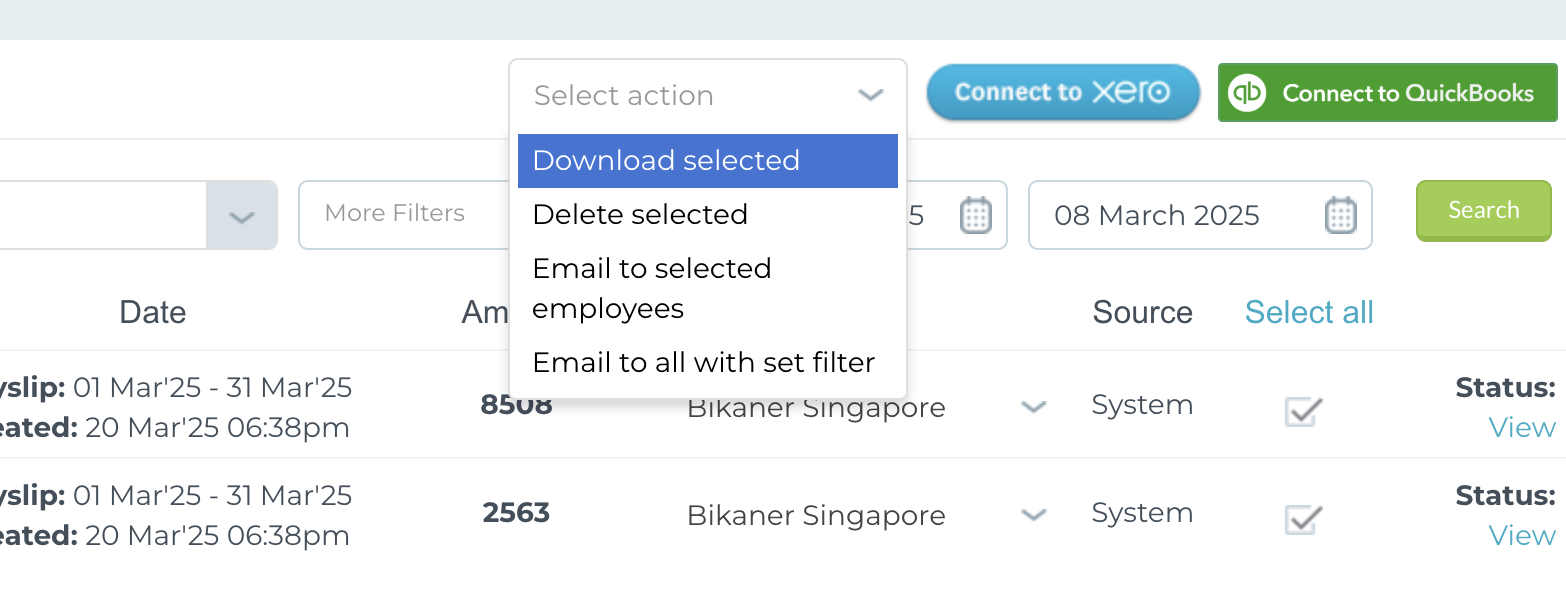The height and width of the screenshot is (590, 1566).
Task: Click the 08 March 2025 date field
Action: (x=1200, y=215)
